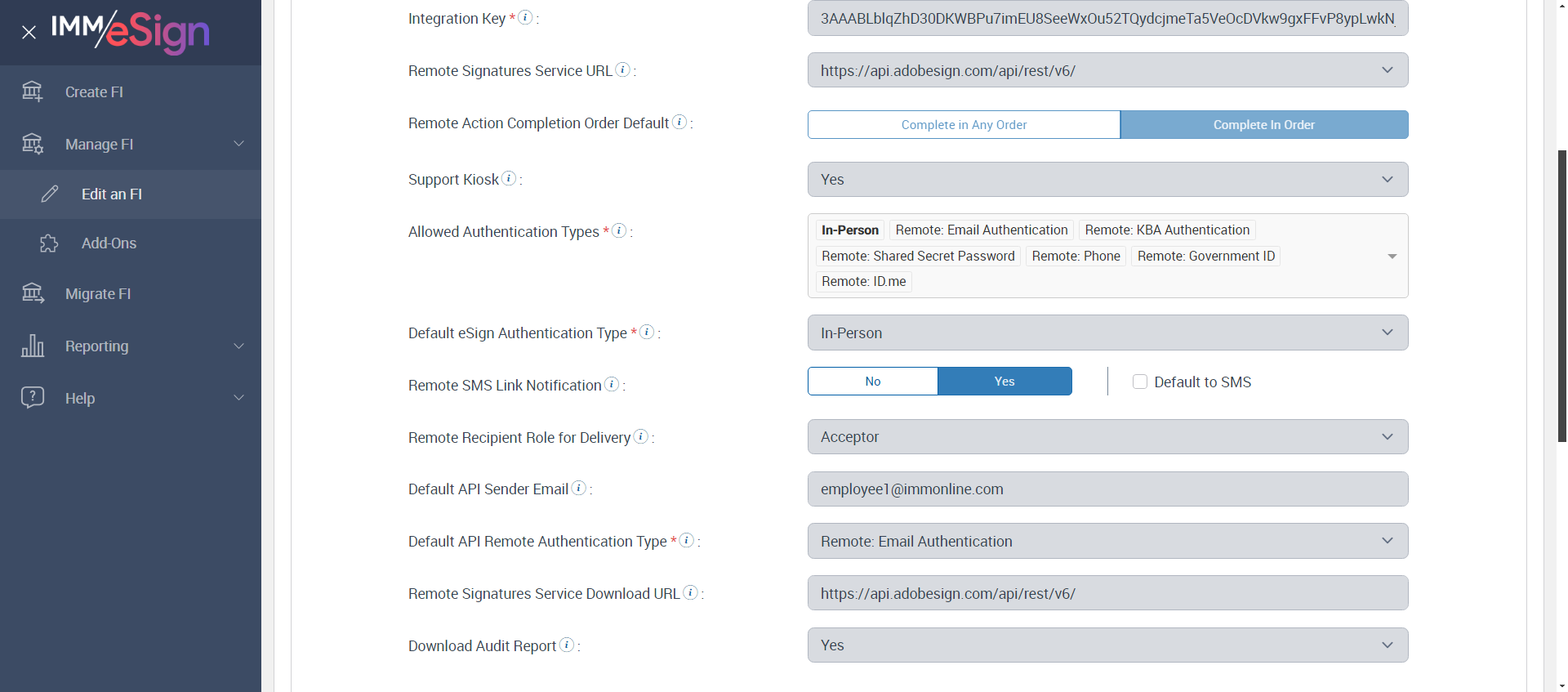The image size is (1568, 692).
Task: Click the Reporting bar chart icon
Action: tap(33, 346)
